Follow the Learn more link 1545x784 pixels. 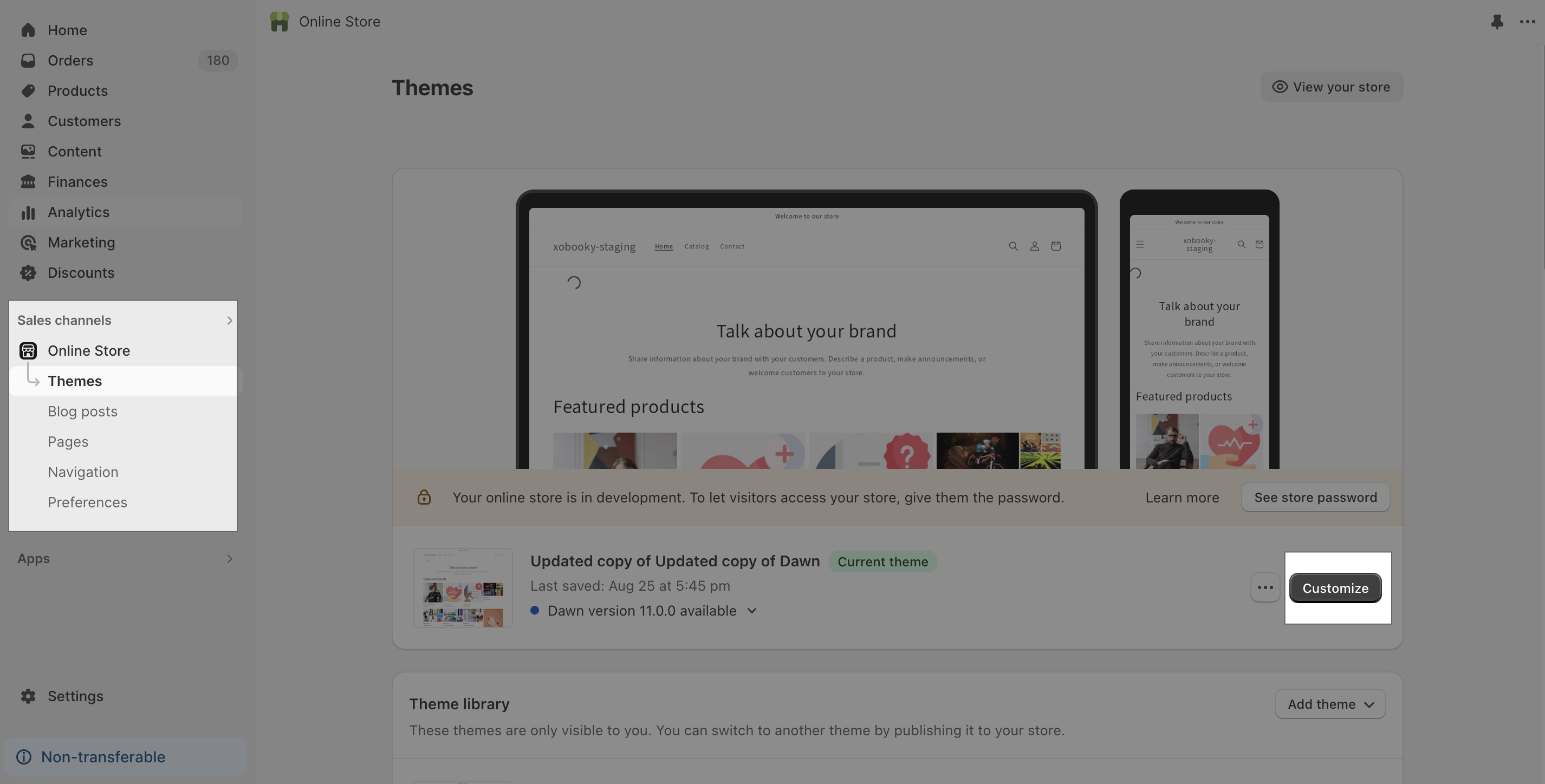[1182, 498]
